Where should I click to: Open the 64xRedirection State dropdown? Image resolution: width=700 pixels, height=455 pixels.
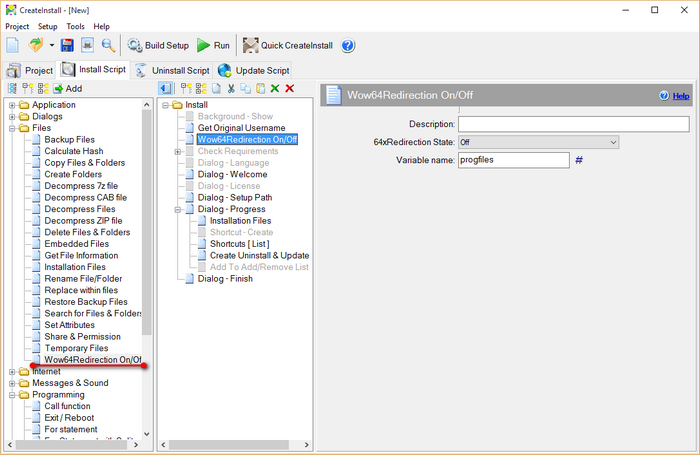[x=538, y=142]
